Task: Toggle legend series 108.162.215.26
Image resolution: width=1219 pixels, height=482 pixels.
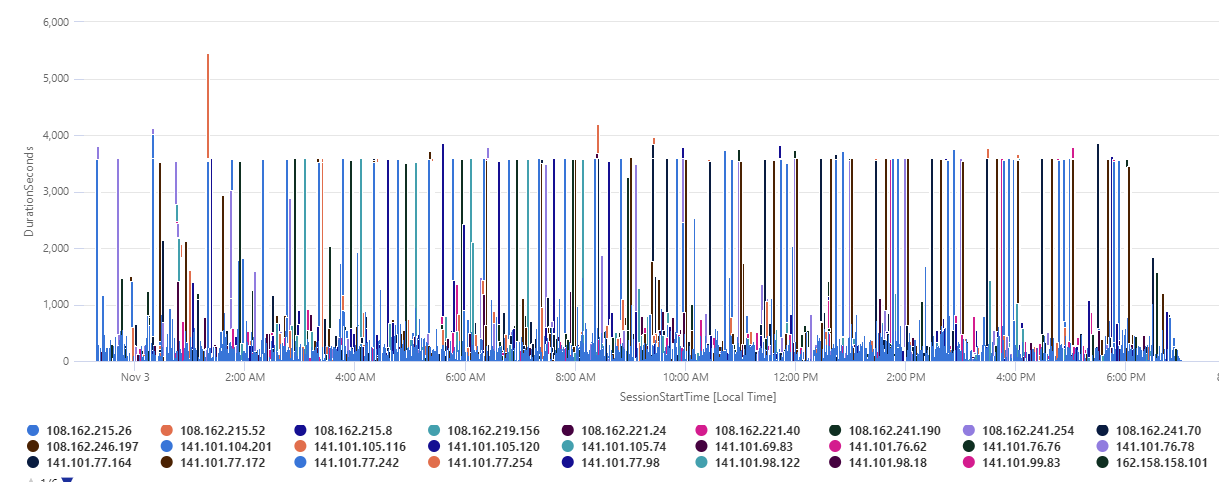Action: click(79, 430)
